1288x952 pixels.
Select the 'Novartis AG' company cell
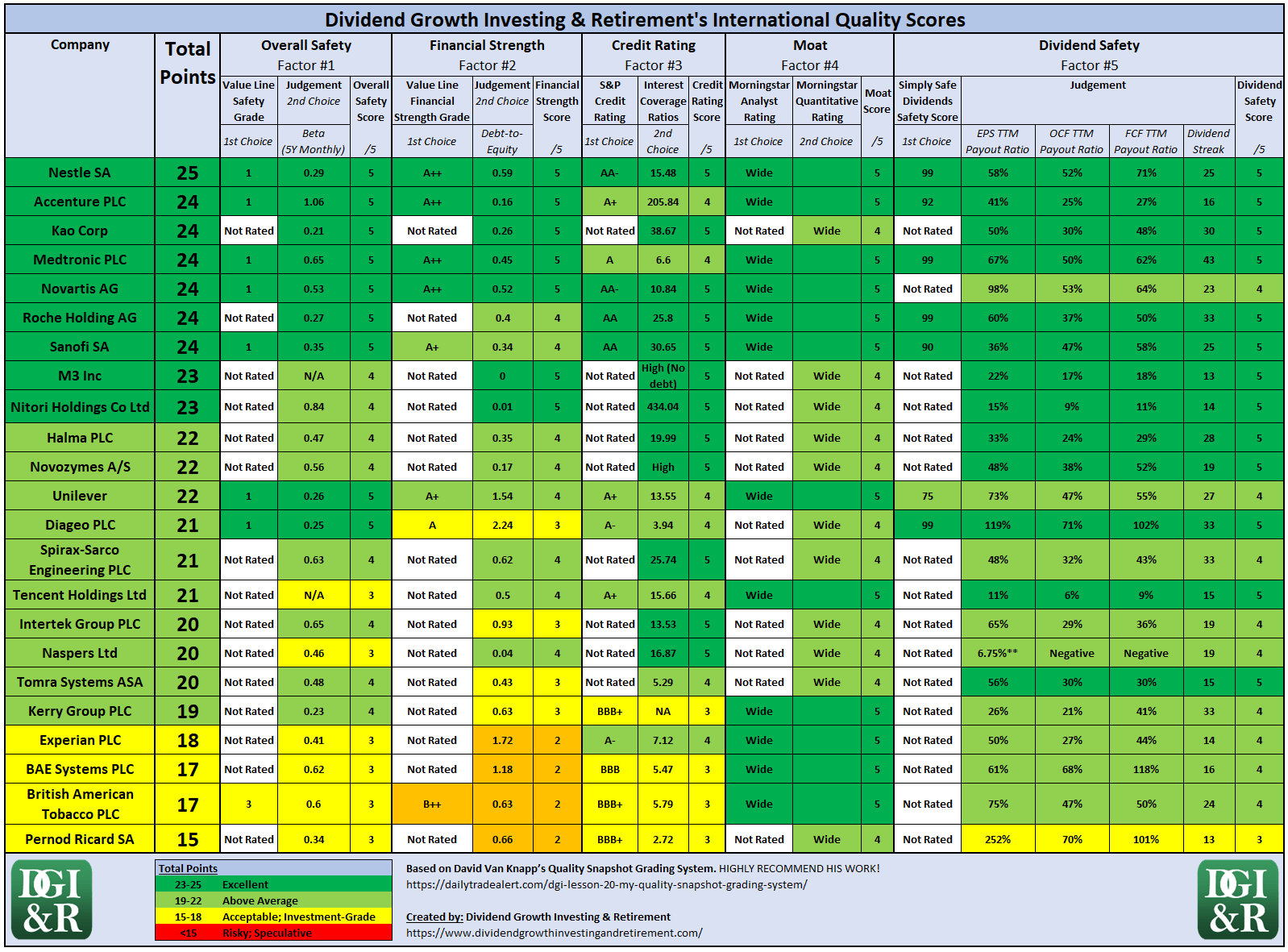[80, 289]
